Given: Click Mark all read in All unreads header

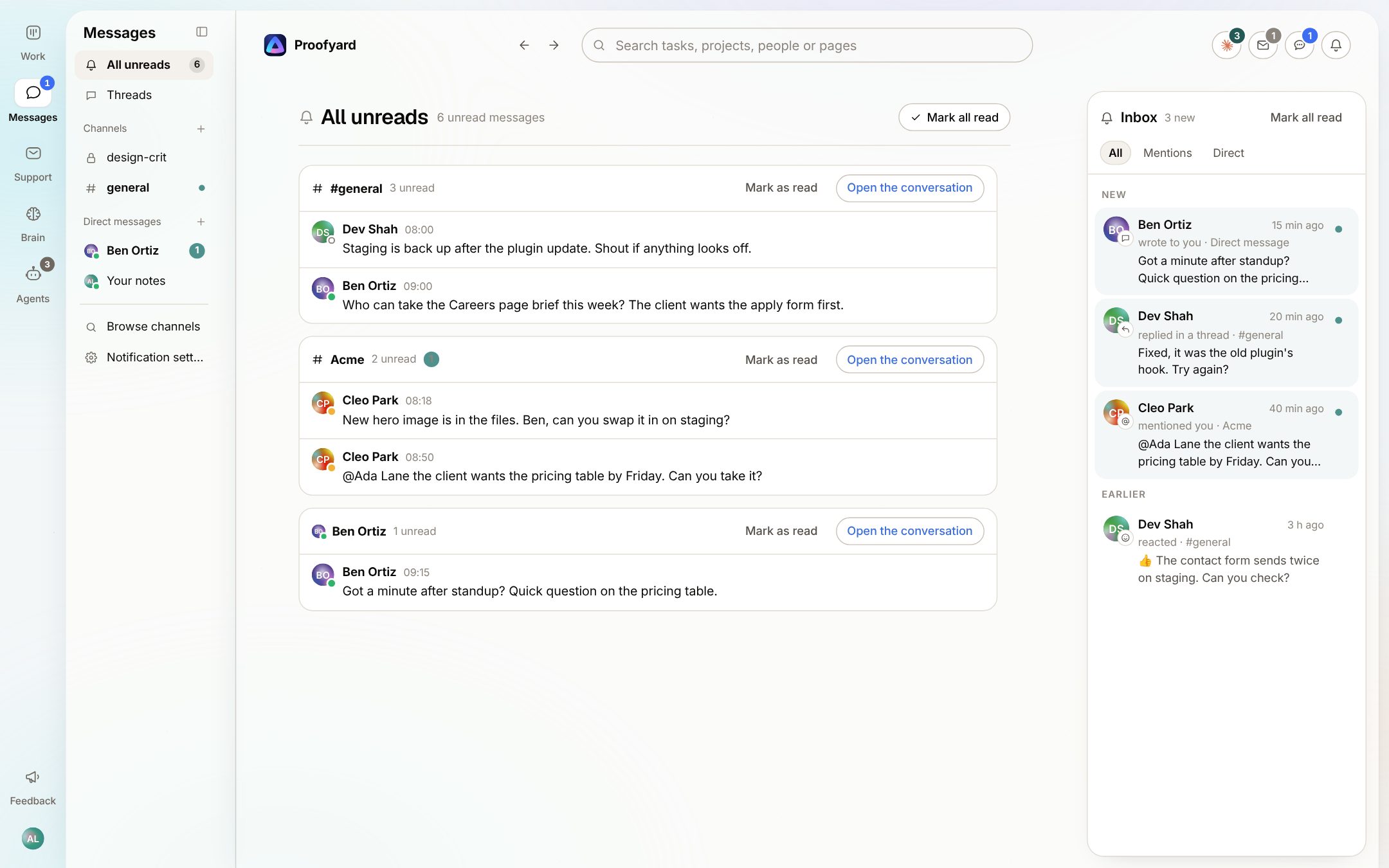Looking at the screenshot, I should point(954,118).
